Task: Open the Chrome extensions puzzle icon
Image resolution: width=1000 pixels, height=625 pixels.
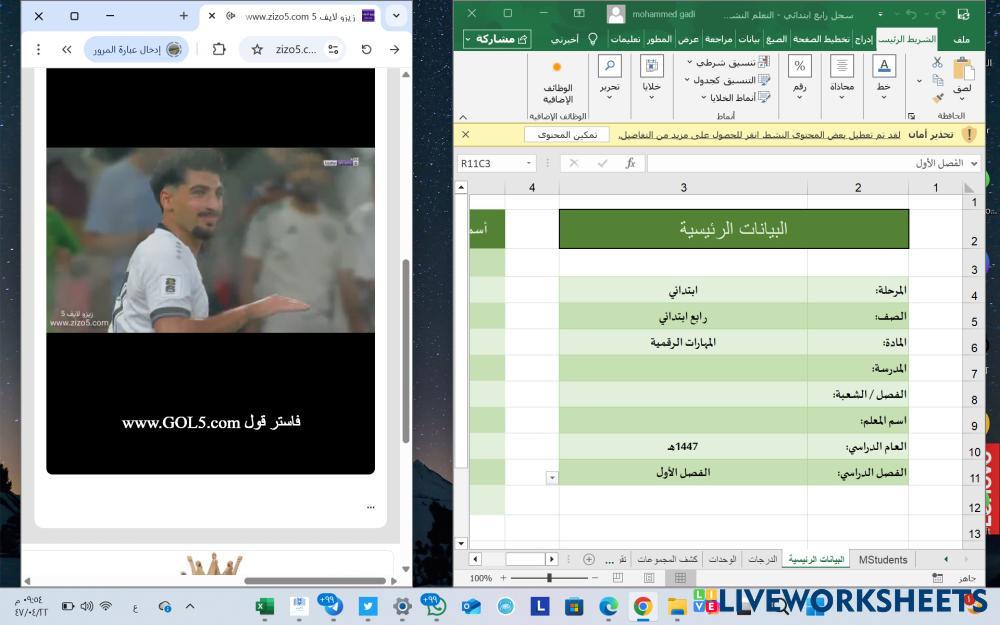Action: (x=219, y=49)
